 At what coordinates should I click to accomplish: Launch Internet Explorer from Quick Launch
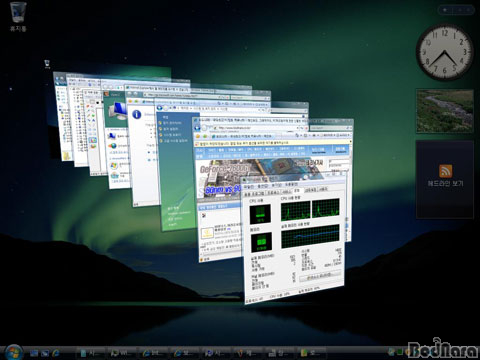click(x=56, y=353)
